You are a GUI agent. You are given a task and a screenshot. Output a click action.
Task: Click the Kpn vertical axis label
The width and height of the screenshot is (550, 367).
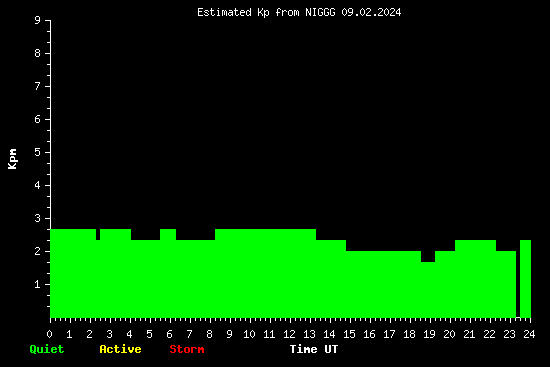[12, 159]
